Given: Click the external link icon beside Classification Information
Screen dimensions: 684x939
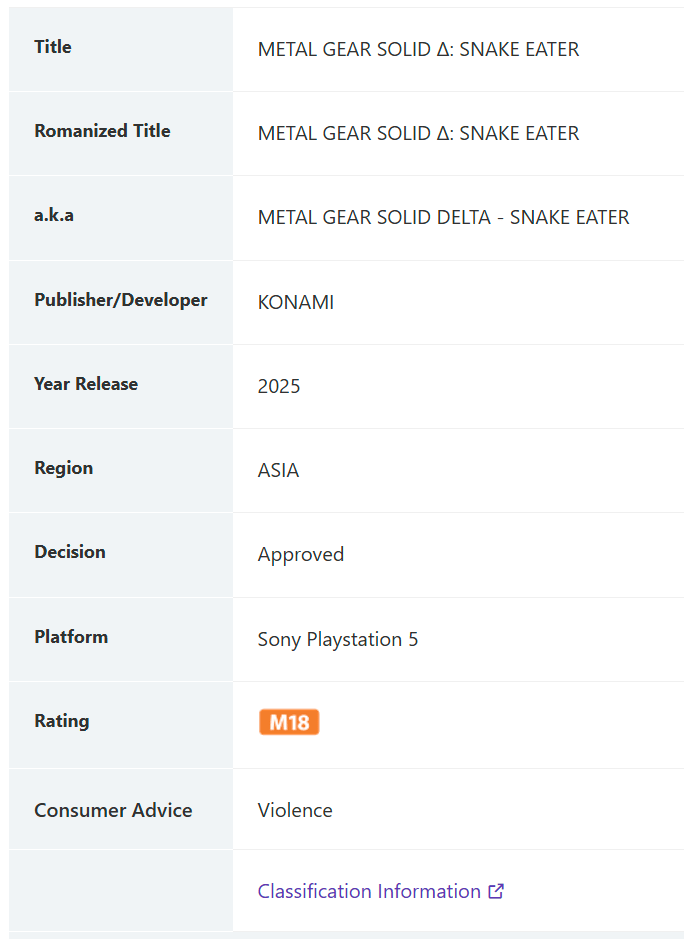Looking at the screenshot, I should coord(496,891).
